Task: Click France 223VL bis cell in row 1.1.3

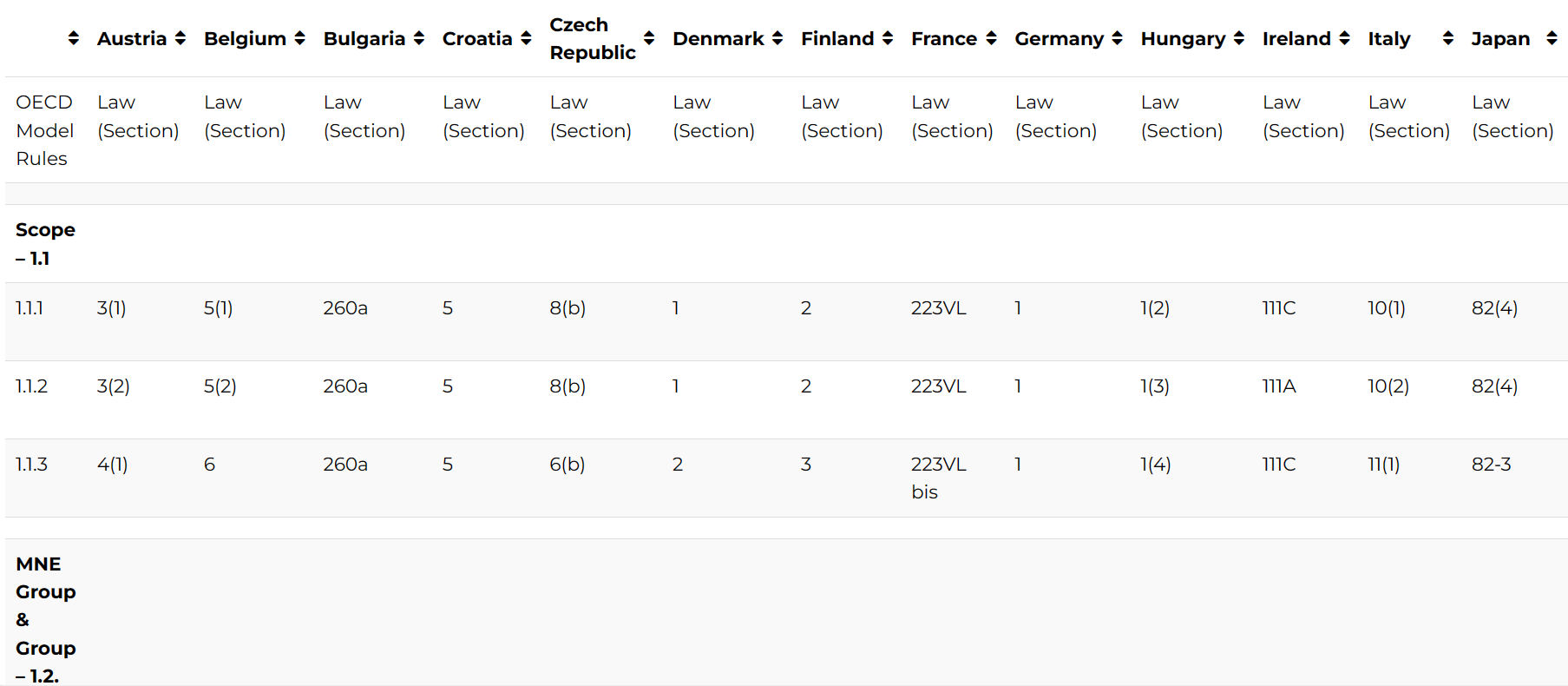Action: (938, 478)
